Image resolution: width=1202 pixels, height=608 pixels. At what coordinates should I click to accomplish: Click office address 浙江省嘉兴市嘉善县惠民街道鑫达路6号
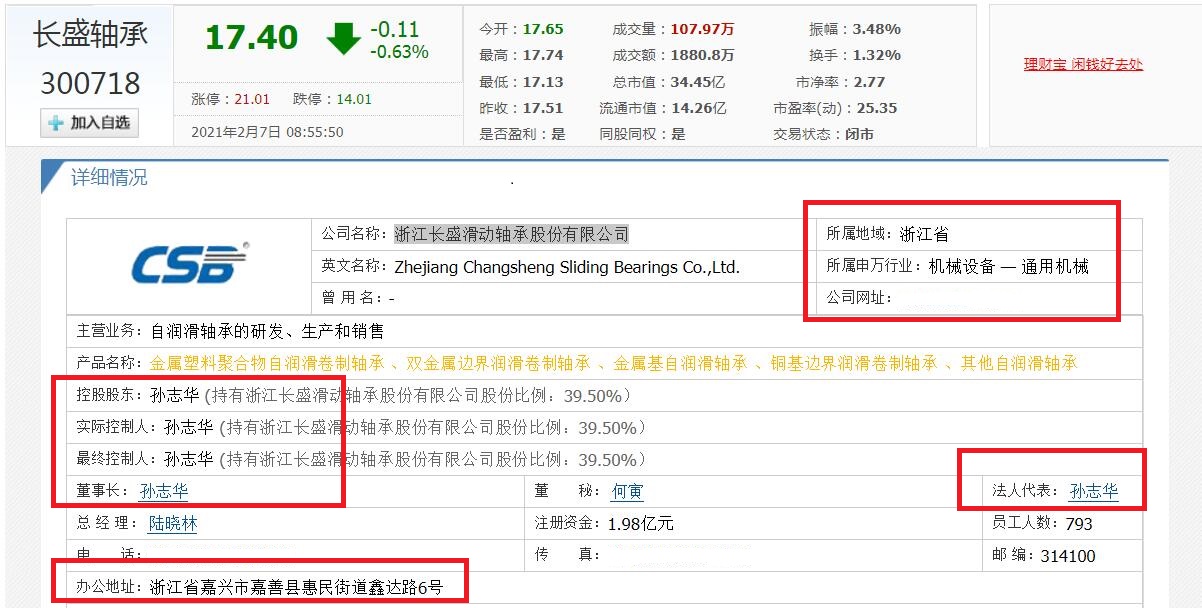(x=296, y=586)
